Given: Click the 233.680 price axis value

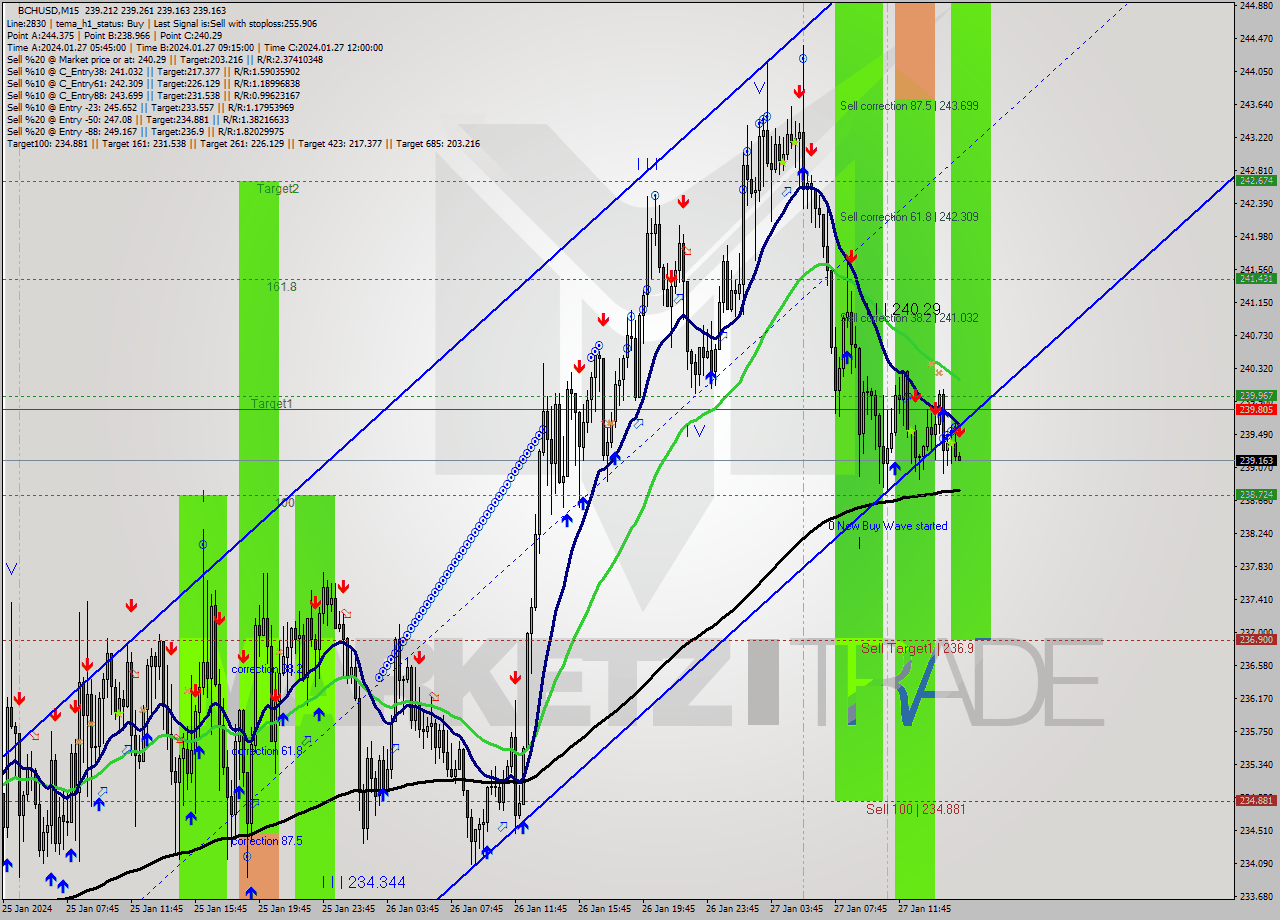Looking at the screenshot, I should click(1256, 896).
